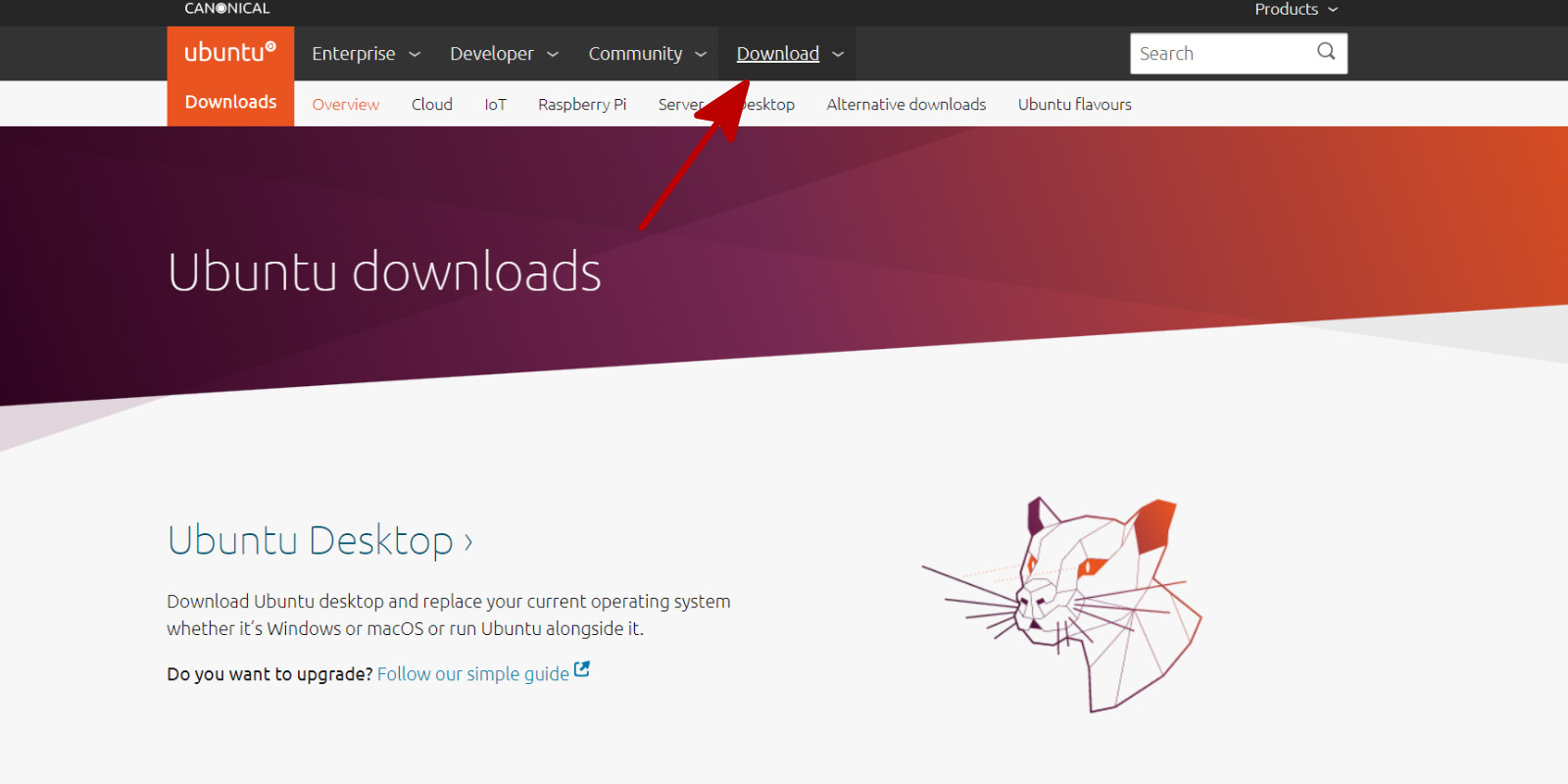Click the 'Ubuntu downloads' page title
Viewport: 1568px width, 784px height.
tap(384, 271)
